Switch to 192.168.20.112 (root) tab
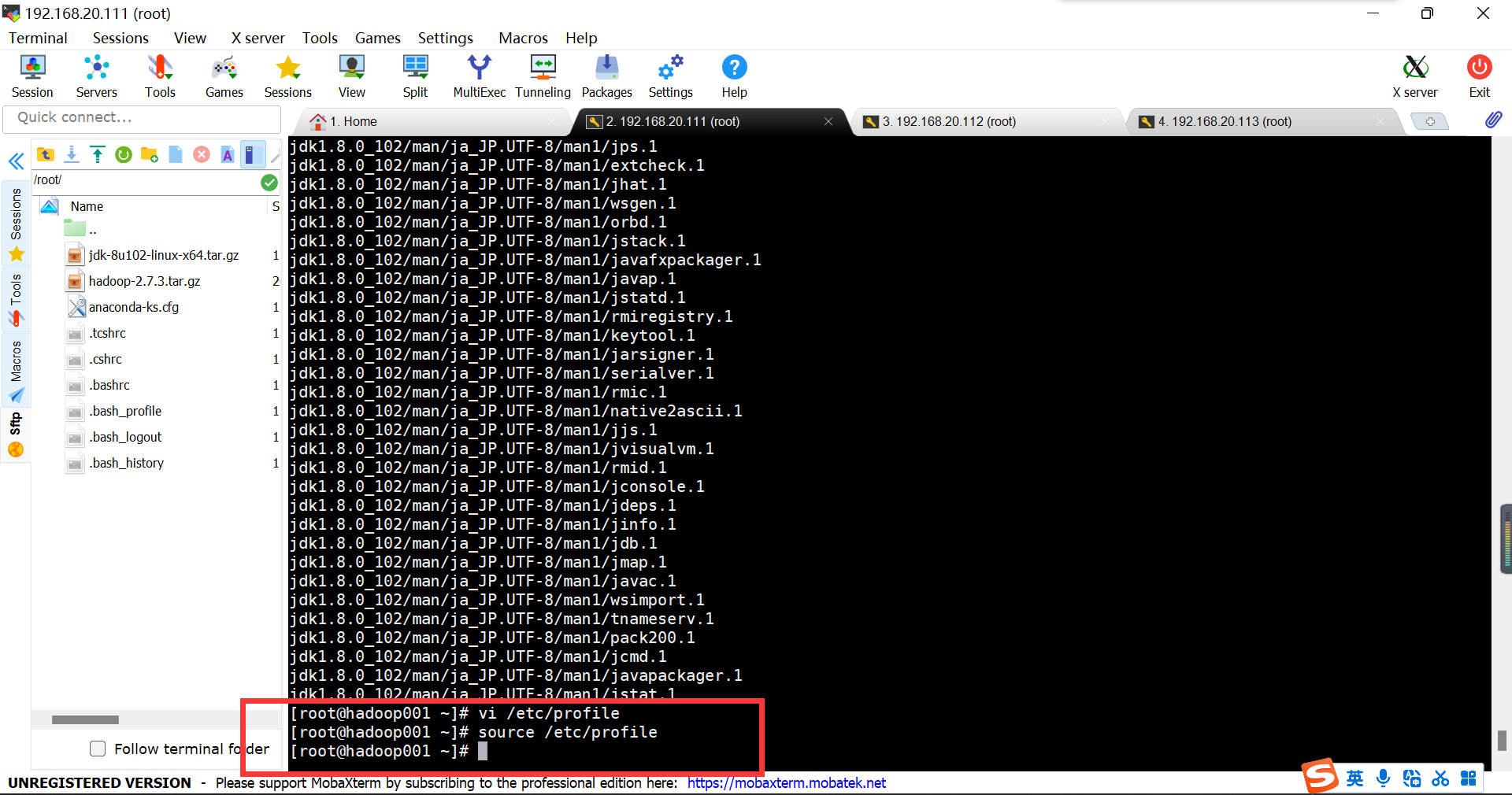 [x=987, y=121]
